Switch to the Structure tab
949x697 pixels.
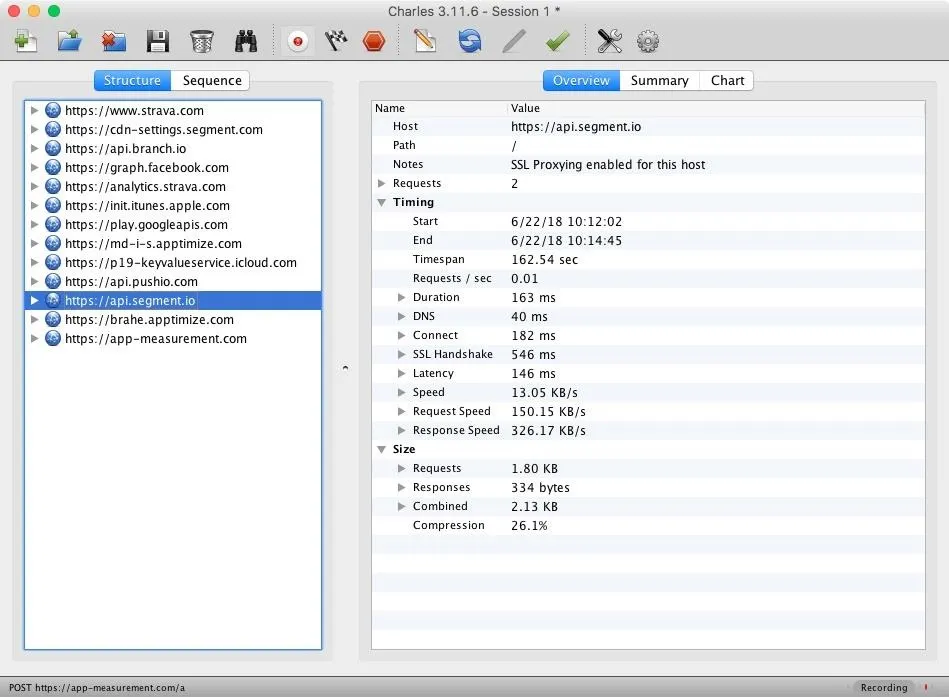tap(132, 80)
